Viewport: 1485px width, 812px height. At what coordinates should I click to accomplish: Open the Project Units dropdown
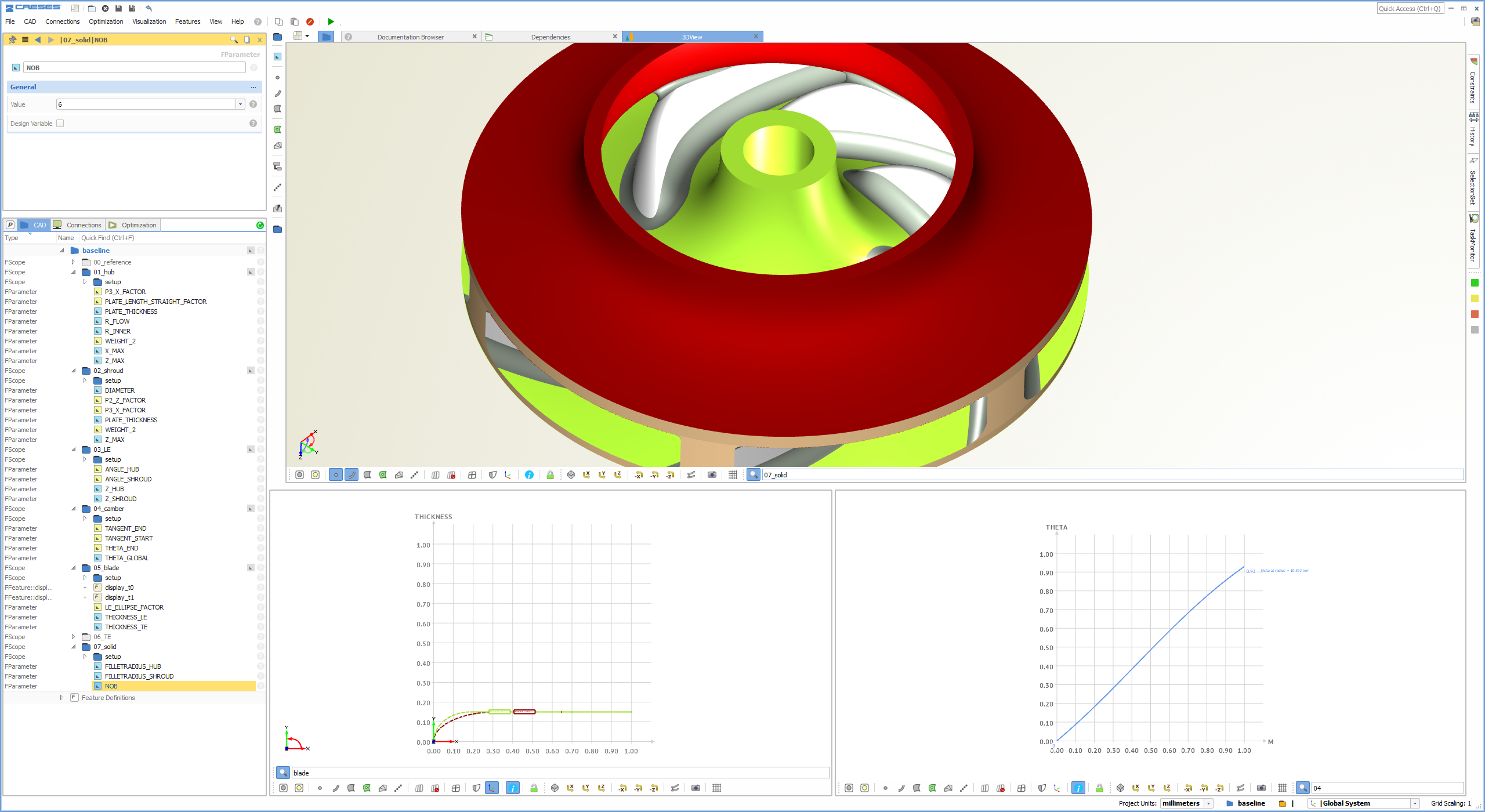click(1209, 803)
